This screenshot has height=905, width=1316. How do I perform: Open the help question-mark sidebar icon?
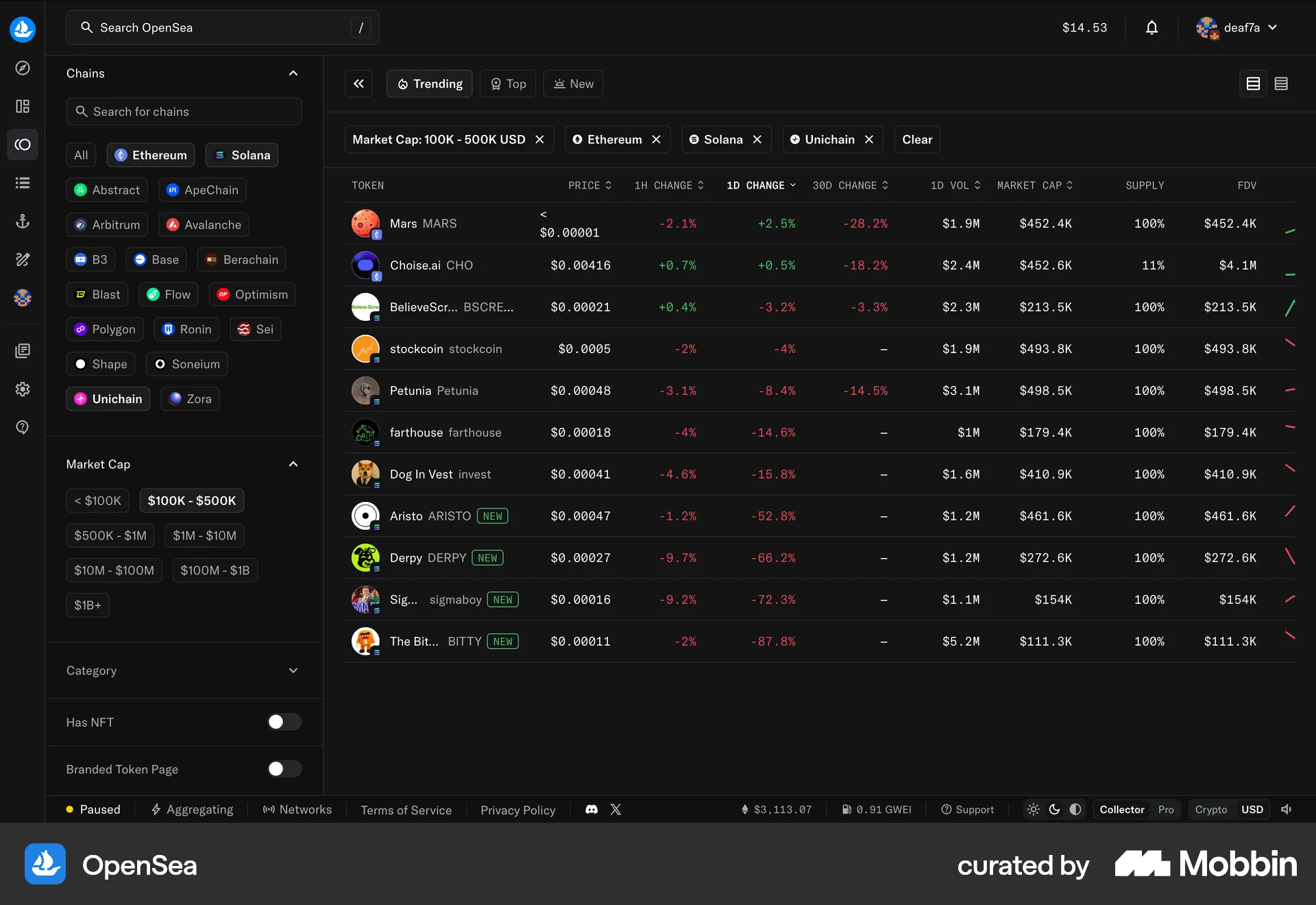pos(23,427)
